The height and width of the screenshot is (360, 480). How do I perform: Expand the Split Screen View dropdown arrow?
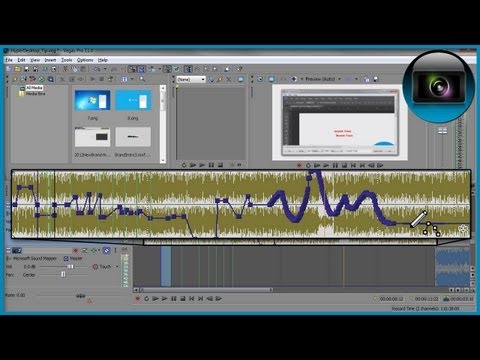[x=302, y=79]
